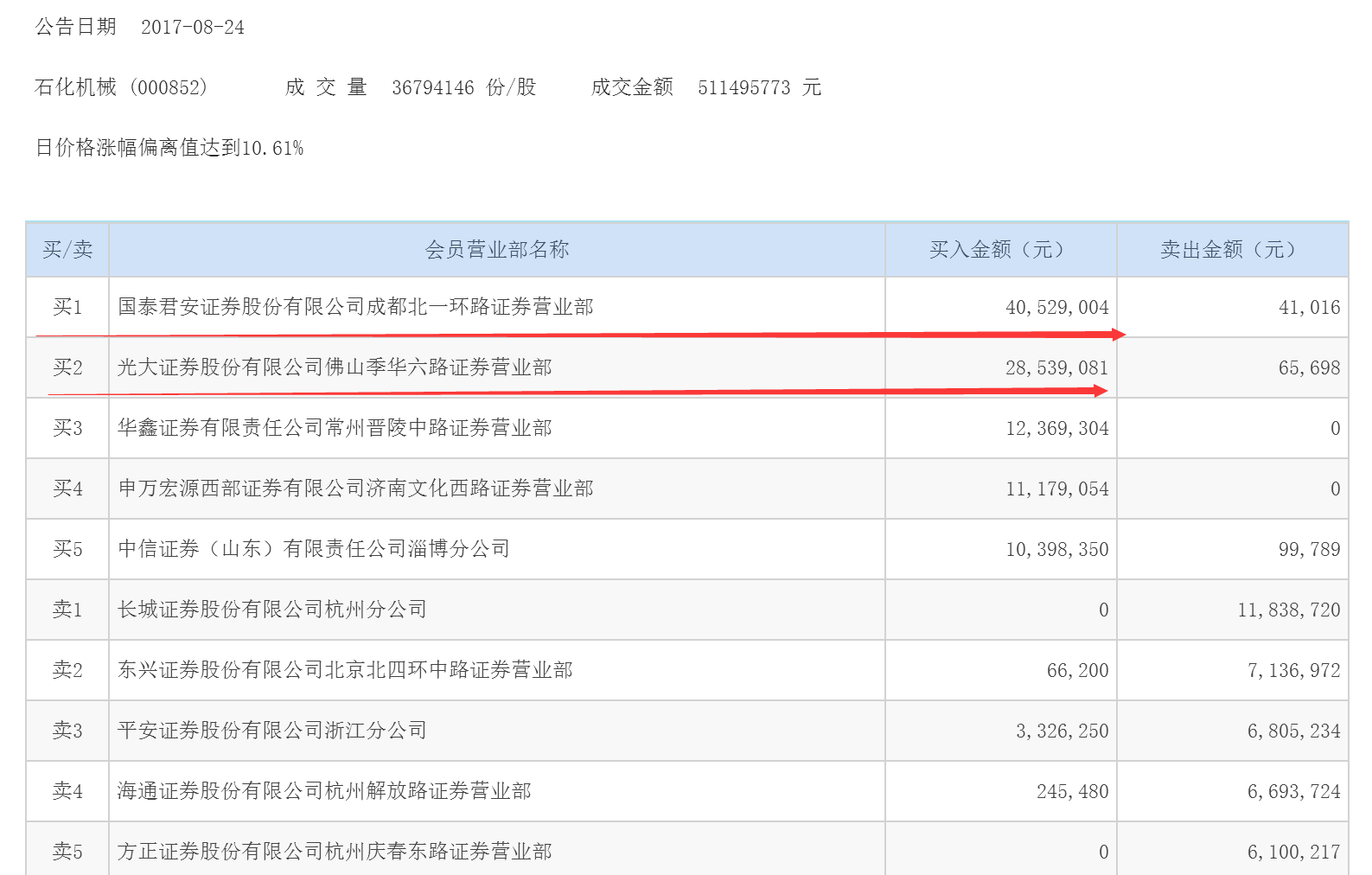
Task: Click the buy amount 12,369,304
Action: (1056, 429)
